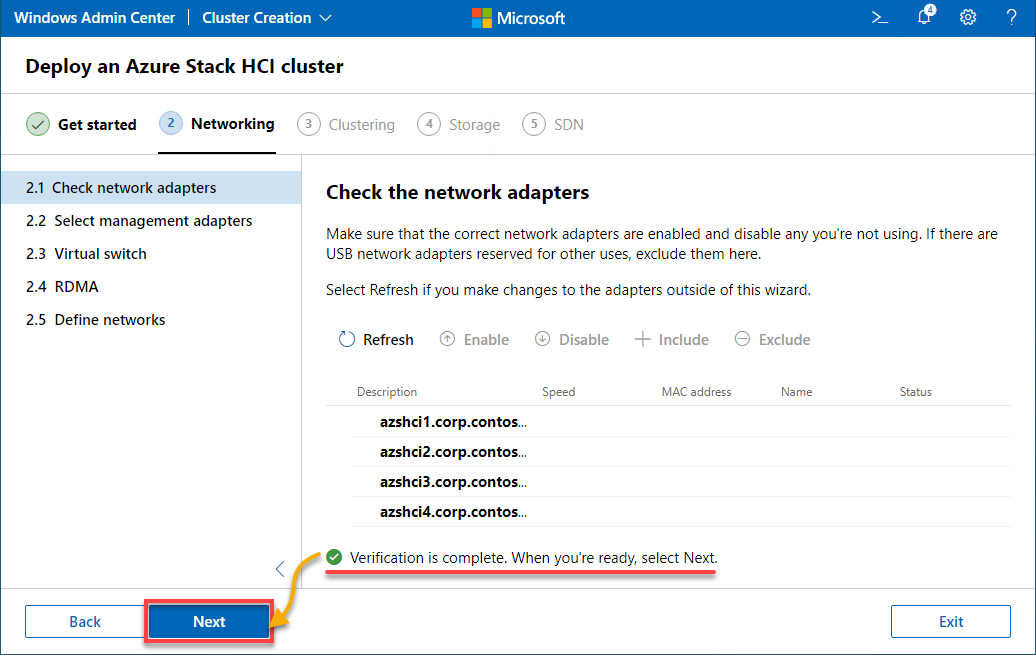Sort by the MAC address column header
This screenshot has width=1036, height=655.
[696, 392]
